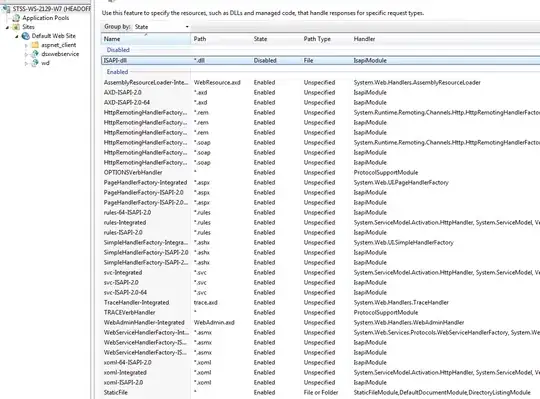Select the wd tree item label
This screenshot has height=399, width=540.
[45, 63]
